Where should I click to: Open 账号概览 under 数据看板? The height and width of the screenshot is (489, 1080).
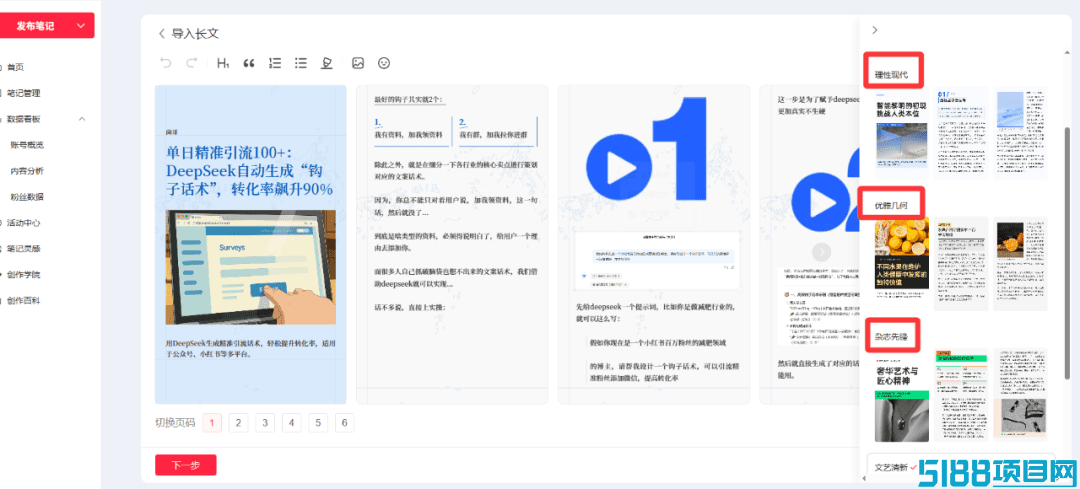[27, 145]
